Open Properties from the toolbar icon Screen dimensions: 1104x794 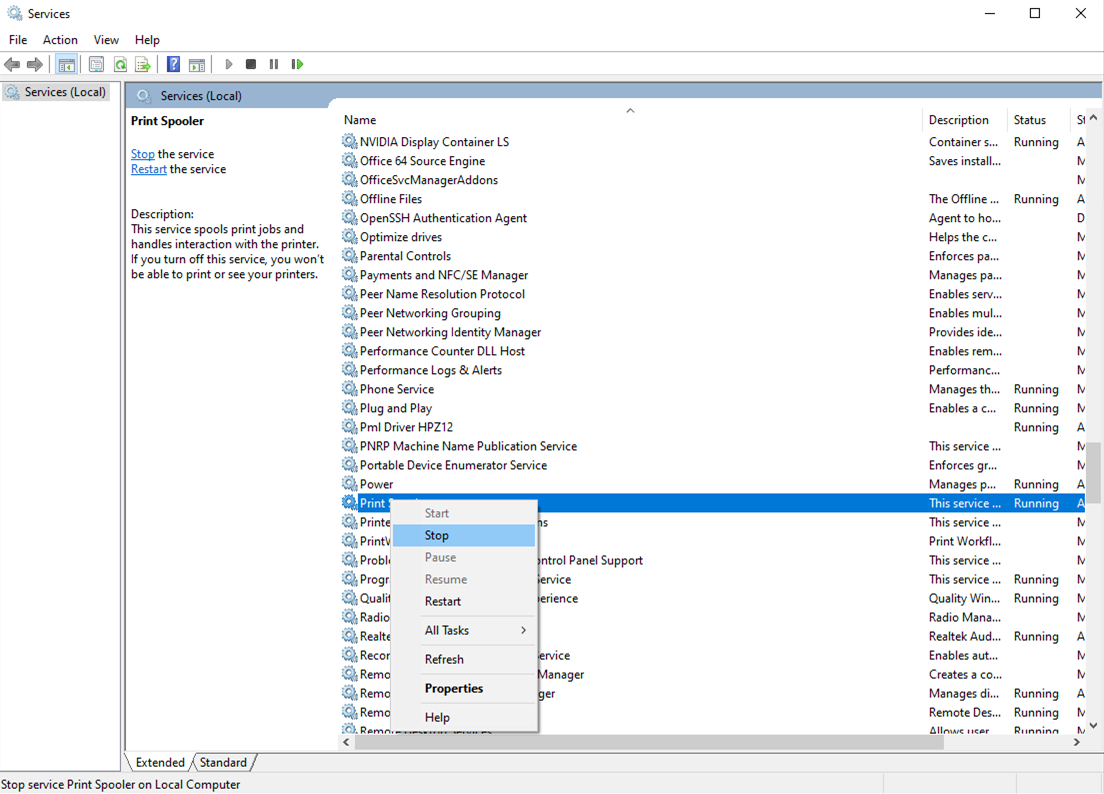point(96,65)
